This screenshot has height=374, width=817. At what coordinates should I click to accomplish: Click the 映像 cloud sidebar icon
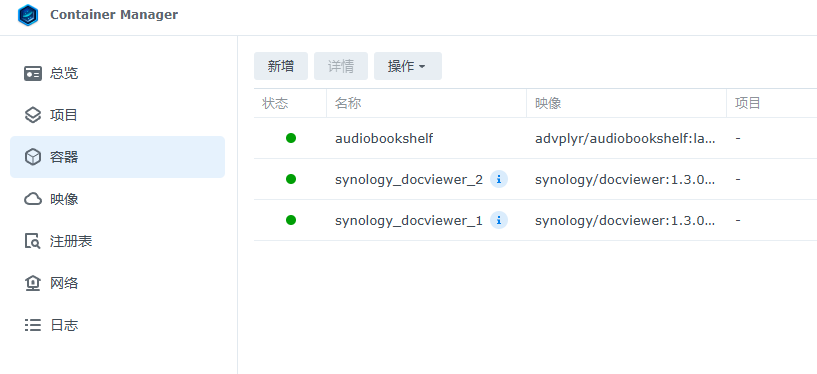[33, 199]
